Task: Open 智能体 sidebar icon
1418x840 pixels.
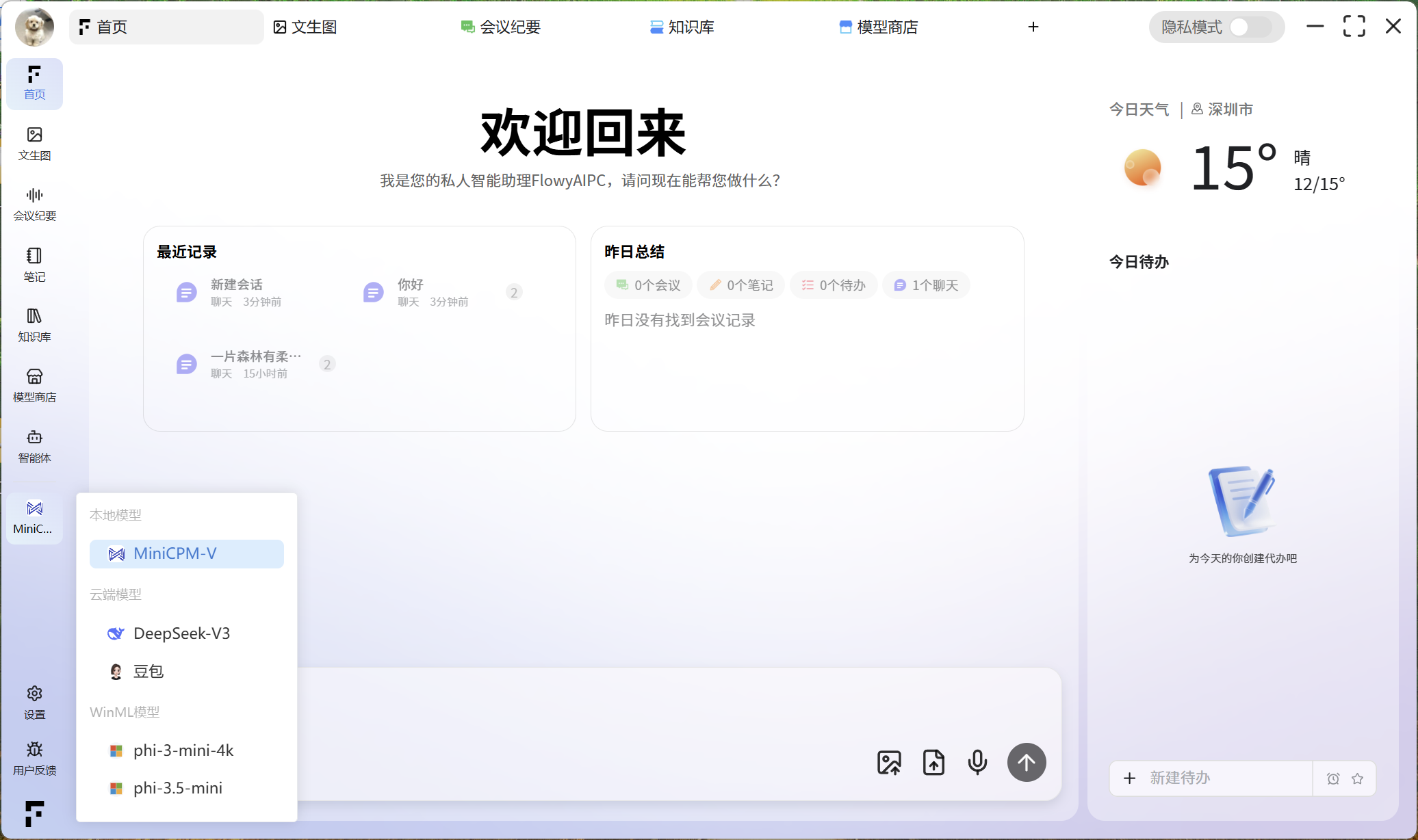Action: click(x=34, y=446)
